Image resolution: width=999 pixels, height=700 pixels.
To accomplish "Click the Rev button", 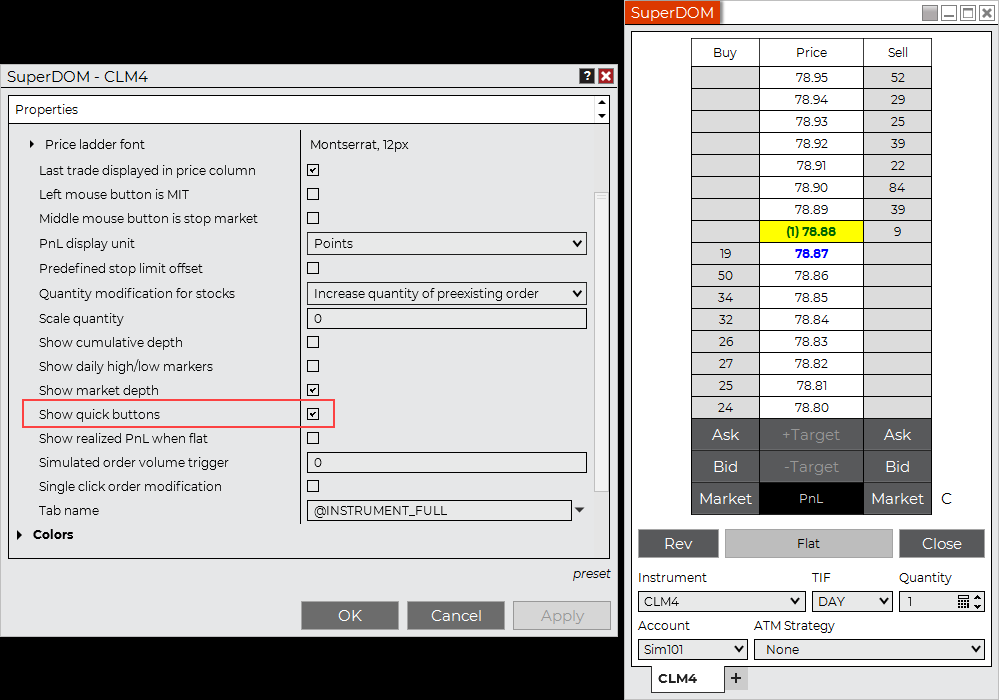I will (x=678, y=543).
